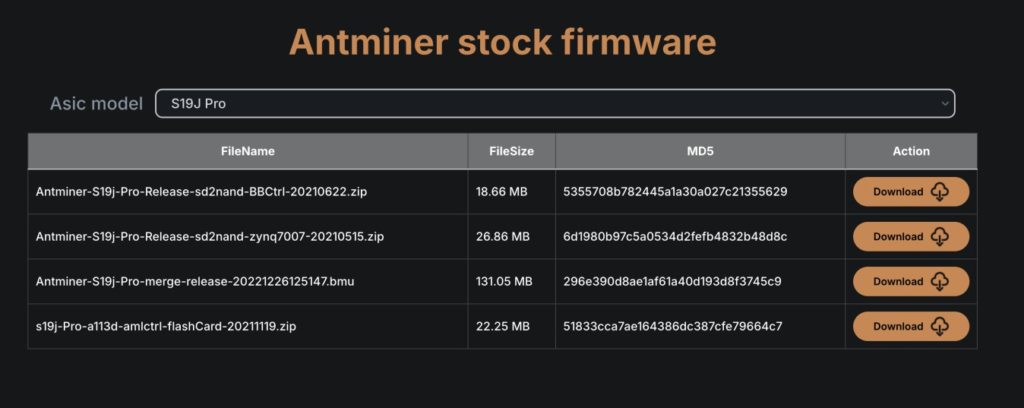Click filename Antminer-S19j-Pro-Release-sd2nand-BBCtrl-20210622.zip
Viewport: 1024px width, 408px height.
pos(201,192)
